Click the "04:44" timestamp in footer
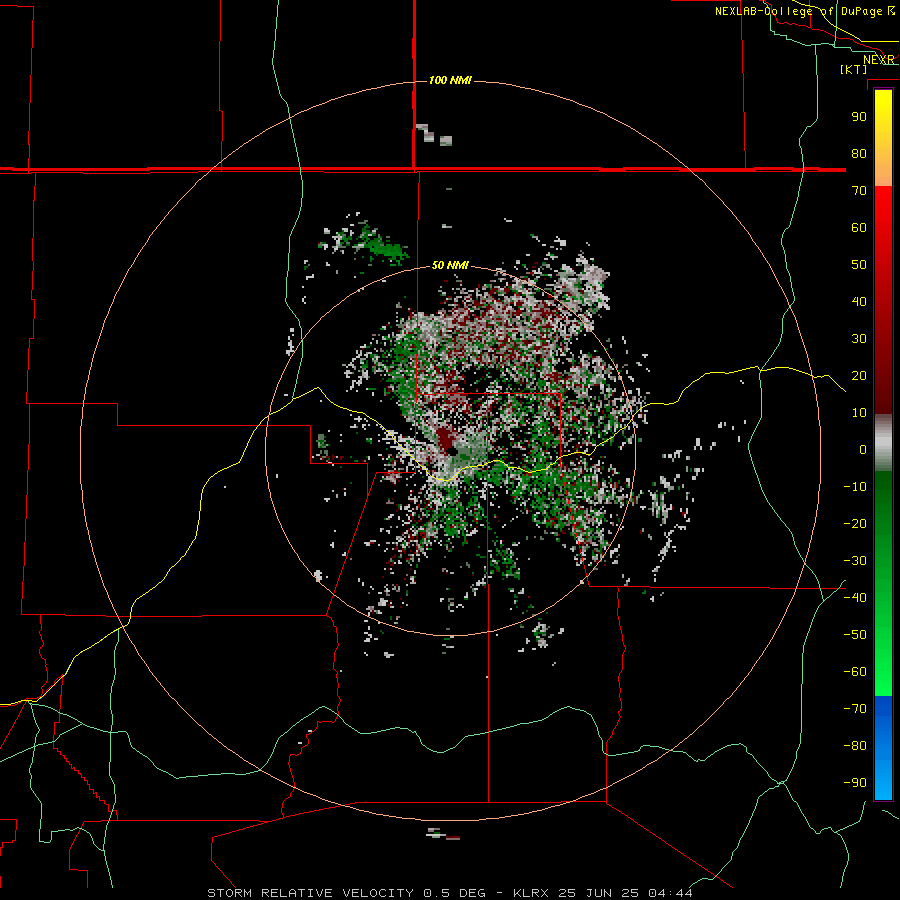This screenshot has height=900, width=900. (670, 893)
